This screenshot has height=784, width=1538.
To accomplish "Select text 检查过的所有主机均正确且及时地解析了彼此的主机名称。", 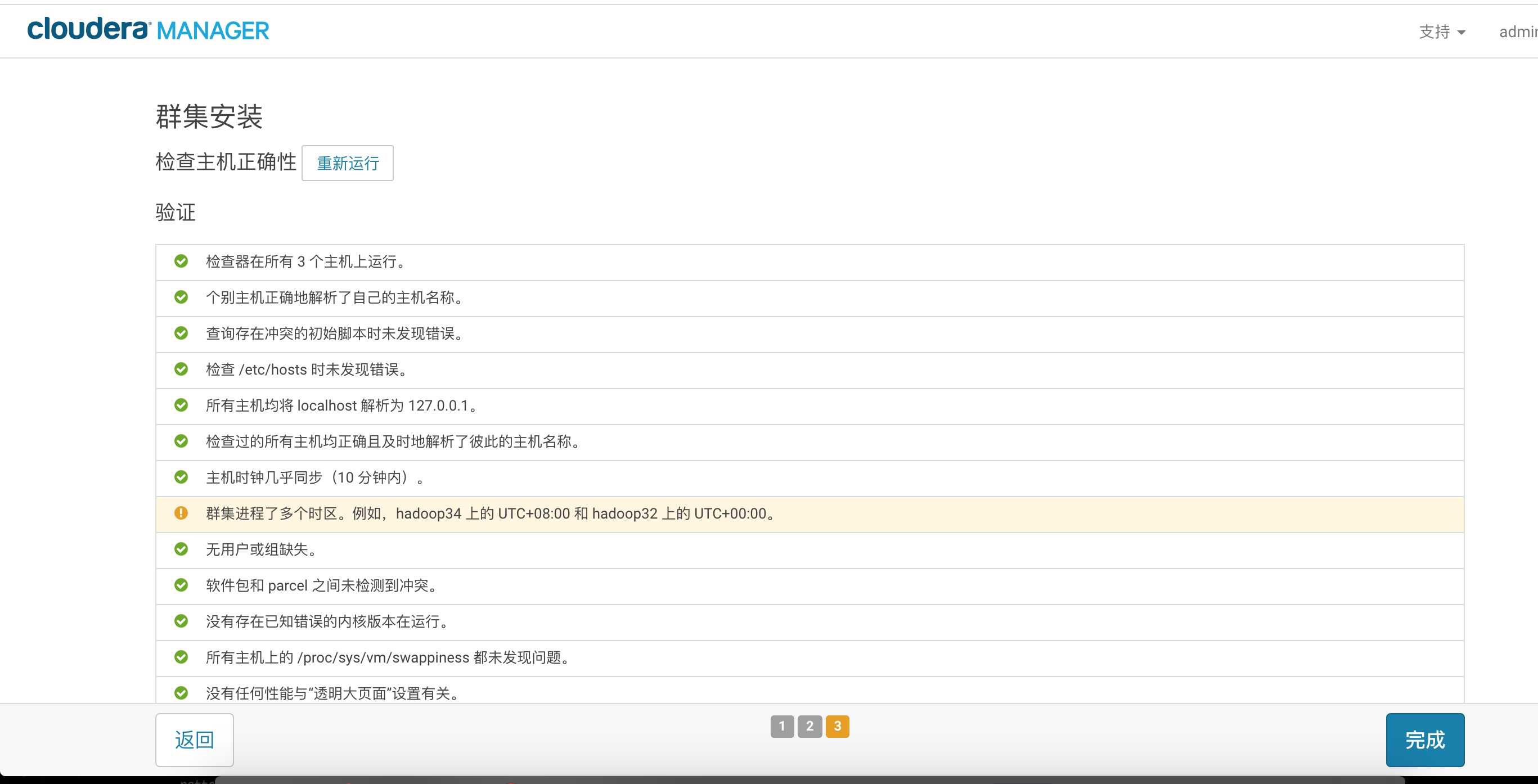I will [x=394, y=441].
